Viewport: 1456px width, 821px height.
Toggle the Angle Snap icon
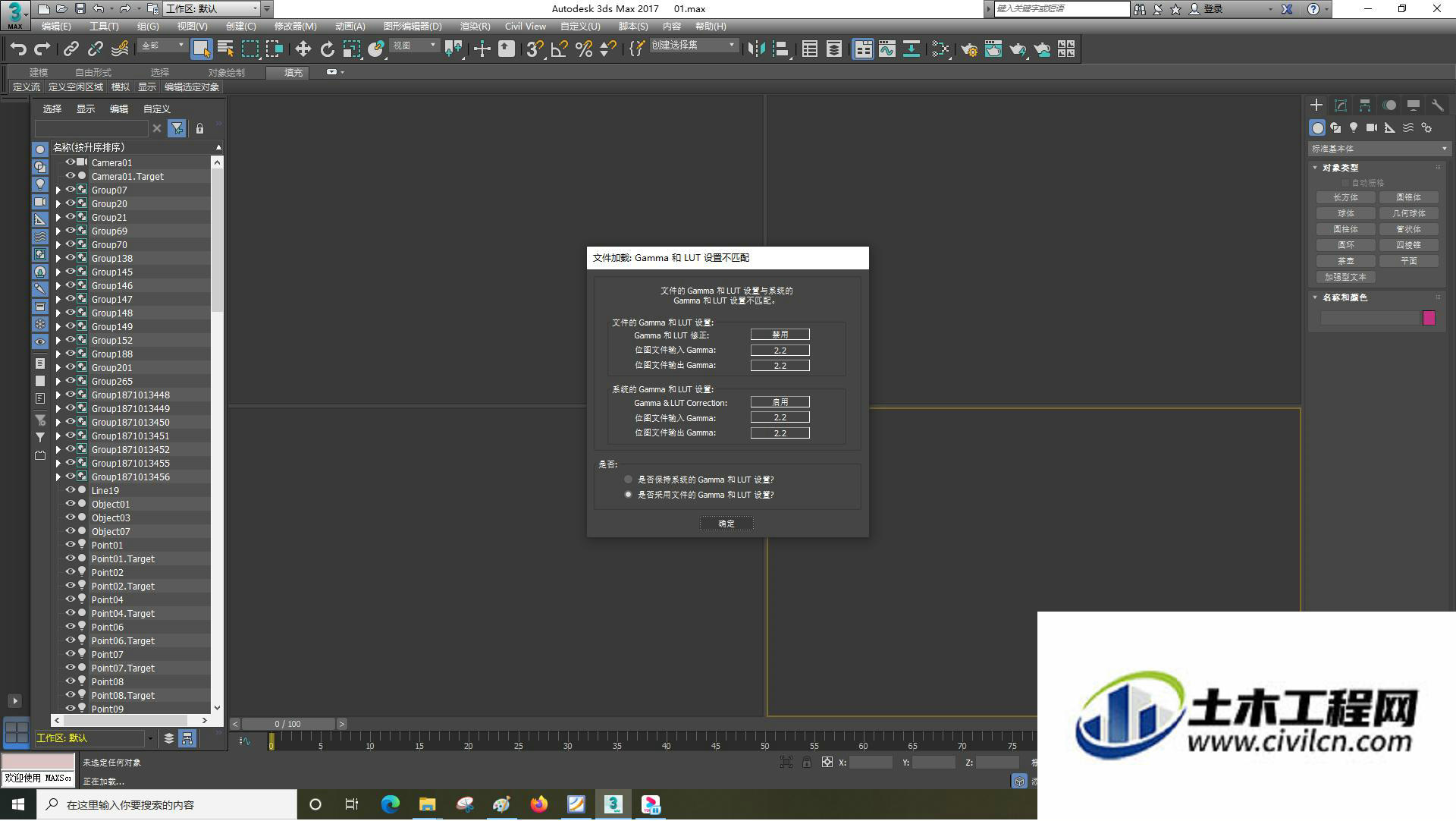coord(559,49)
